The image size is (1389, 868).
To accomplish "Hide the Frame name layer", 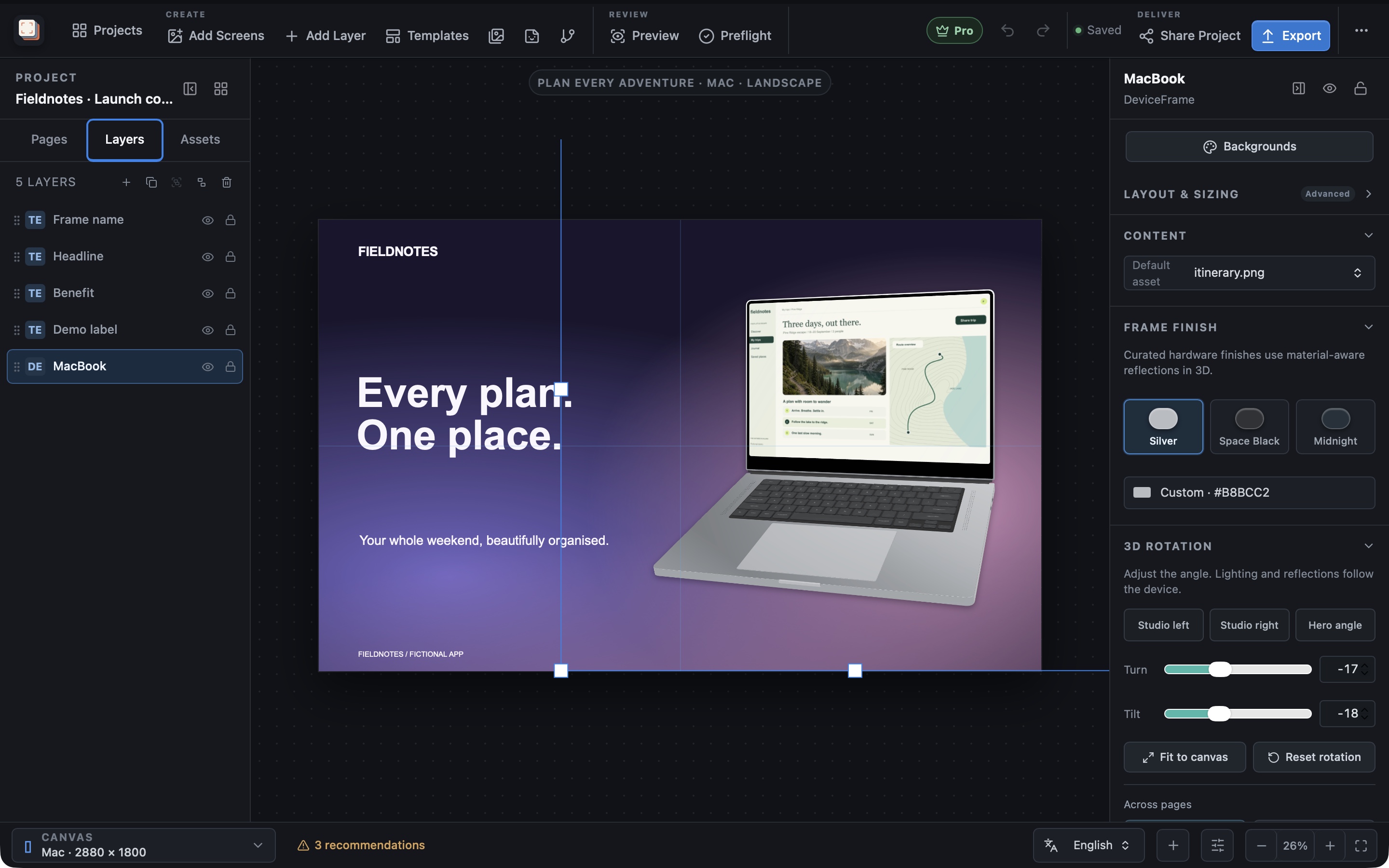I will point(208,220).
